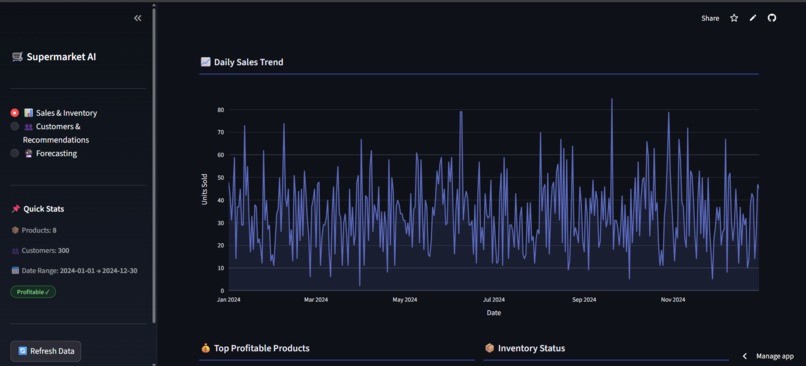
Task: Click the Date Range 2024-01-01 to 2024-12-30 text
Action: pyautogui.click(x=80, y=270)
